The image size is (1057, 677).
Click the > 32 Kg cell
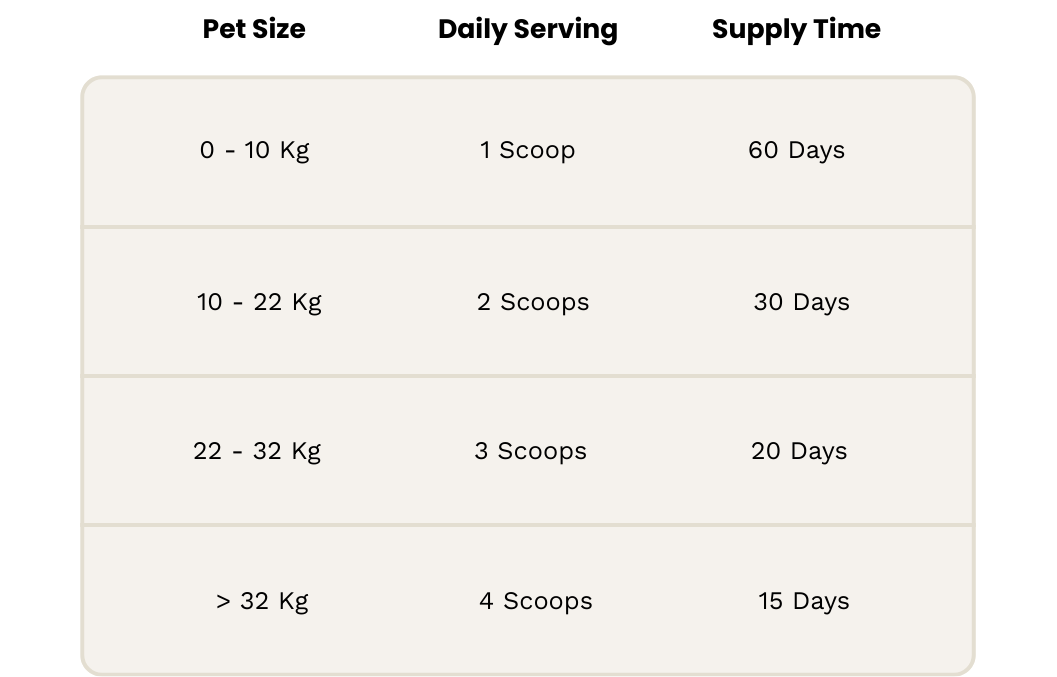262,601
